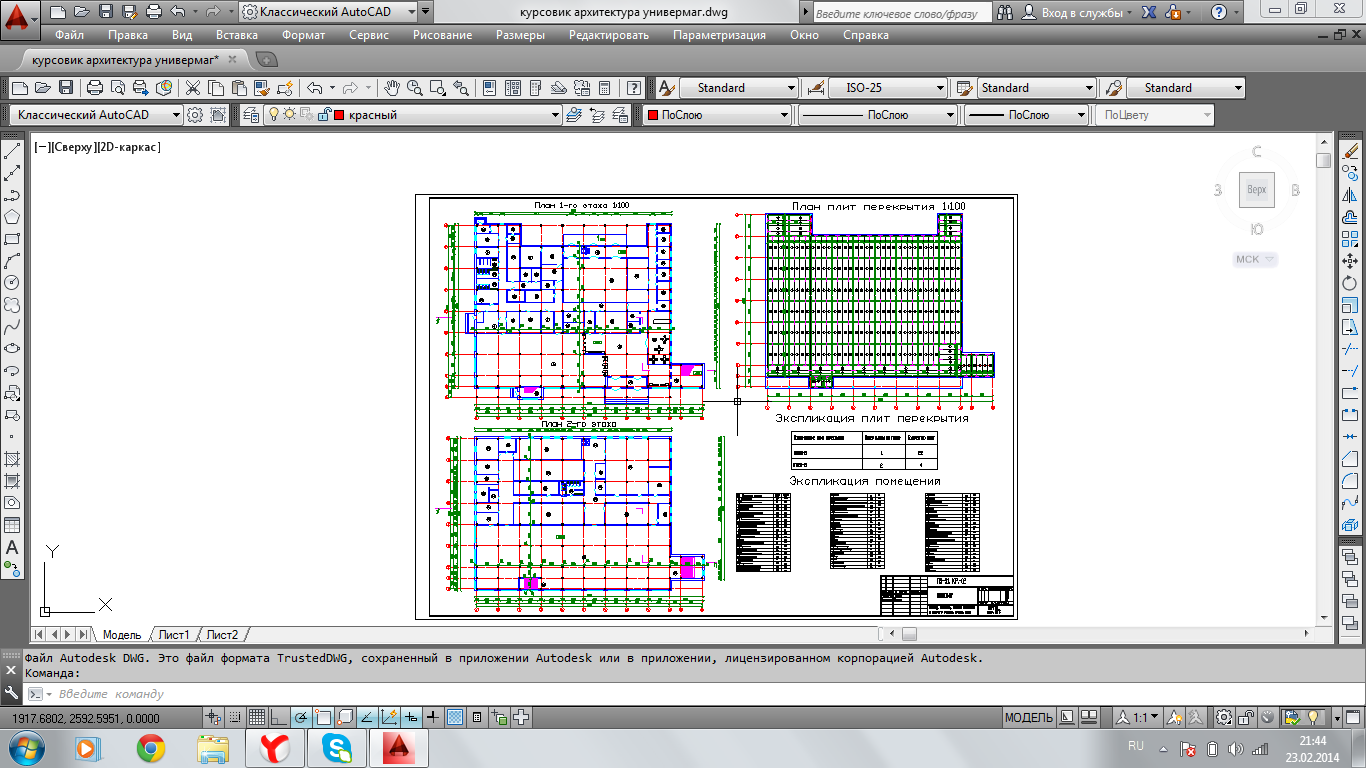Select the Polygon draw tool
This screenshot has width=1366, height=768.
pyautogui.click(x=12, y=217)
